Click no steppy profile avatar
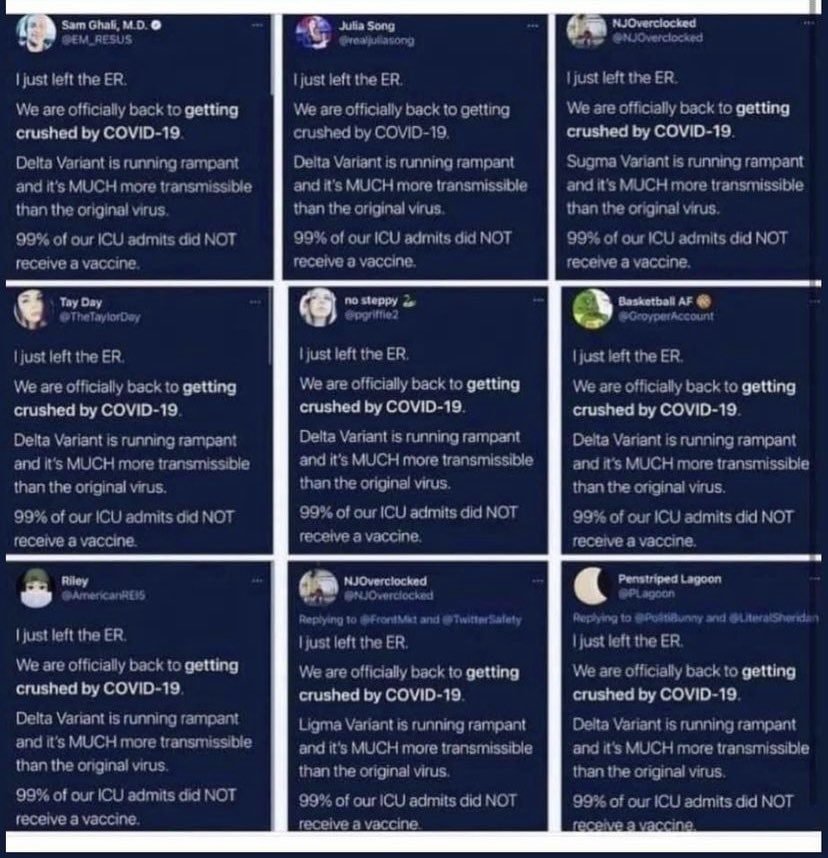 pyautogui.click(x=318, y=308)
